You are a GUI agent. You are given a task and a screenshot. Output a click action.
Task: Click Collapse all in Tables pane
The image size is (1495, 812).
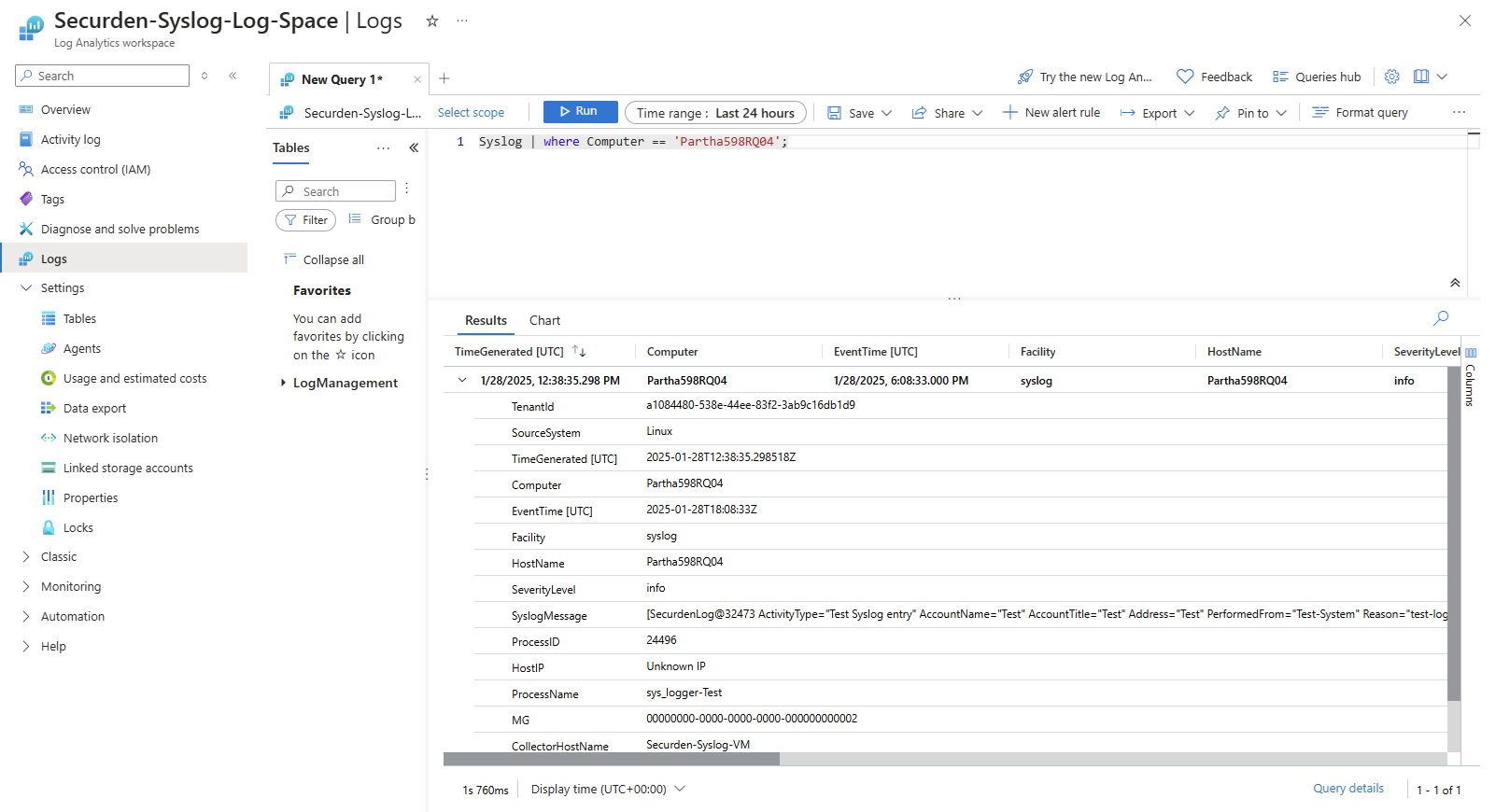pyautogui.click(x=324, y=260)
